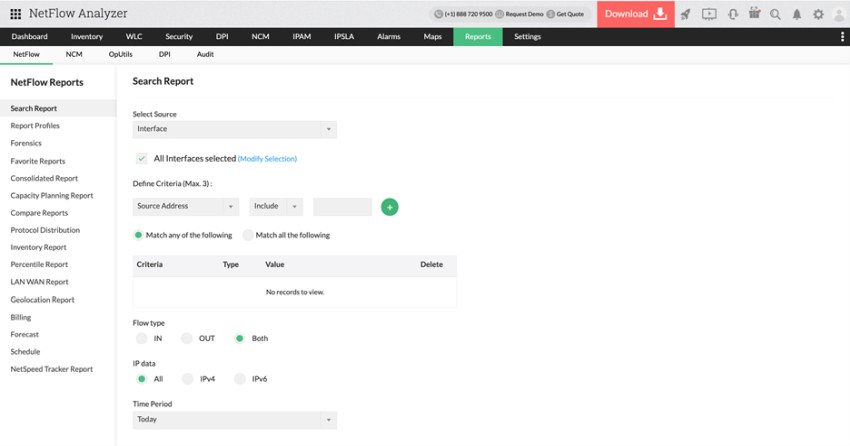Open Inventory Report in sidebar
The height and width of the screenshot is (446, 850).
click(38, 247)
